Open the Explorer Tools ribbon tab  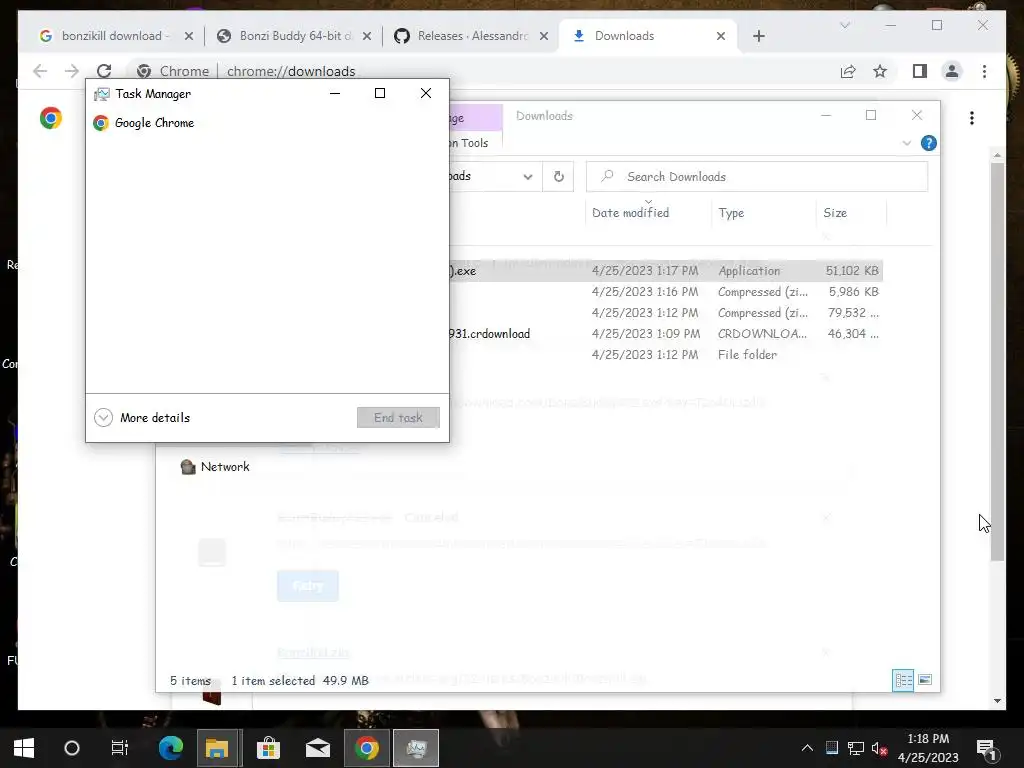(475, 143)
